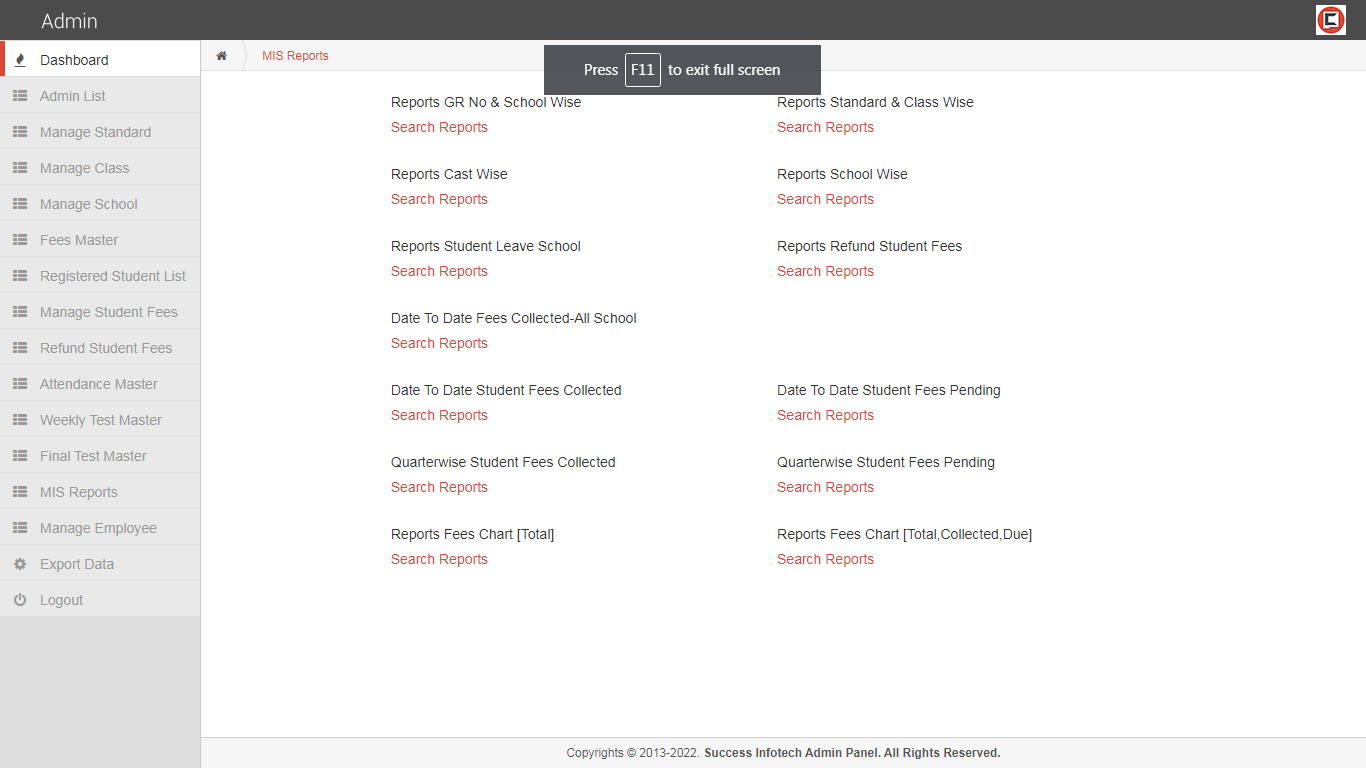Search Reports under Quarterwise Student Fees Pending
Viewport: 1366px width, 768px height.
tap(825, 487)
